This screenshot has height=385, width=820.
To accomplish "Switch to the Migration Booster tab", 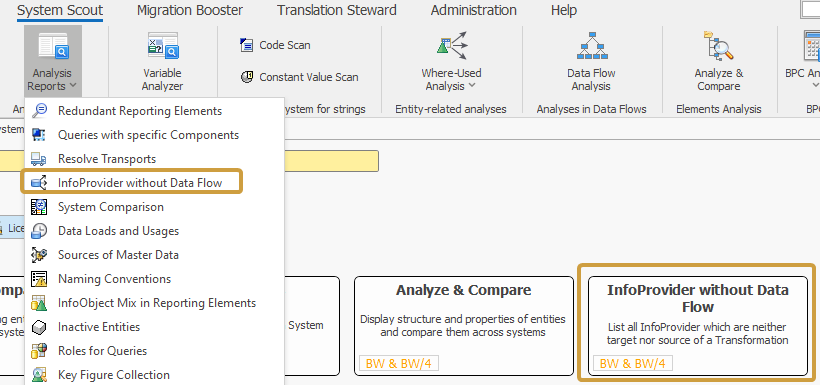I will [190, 10].
